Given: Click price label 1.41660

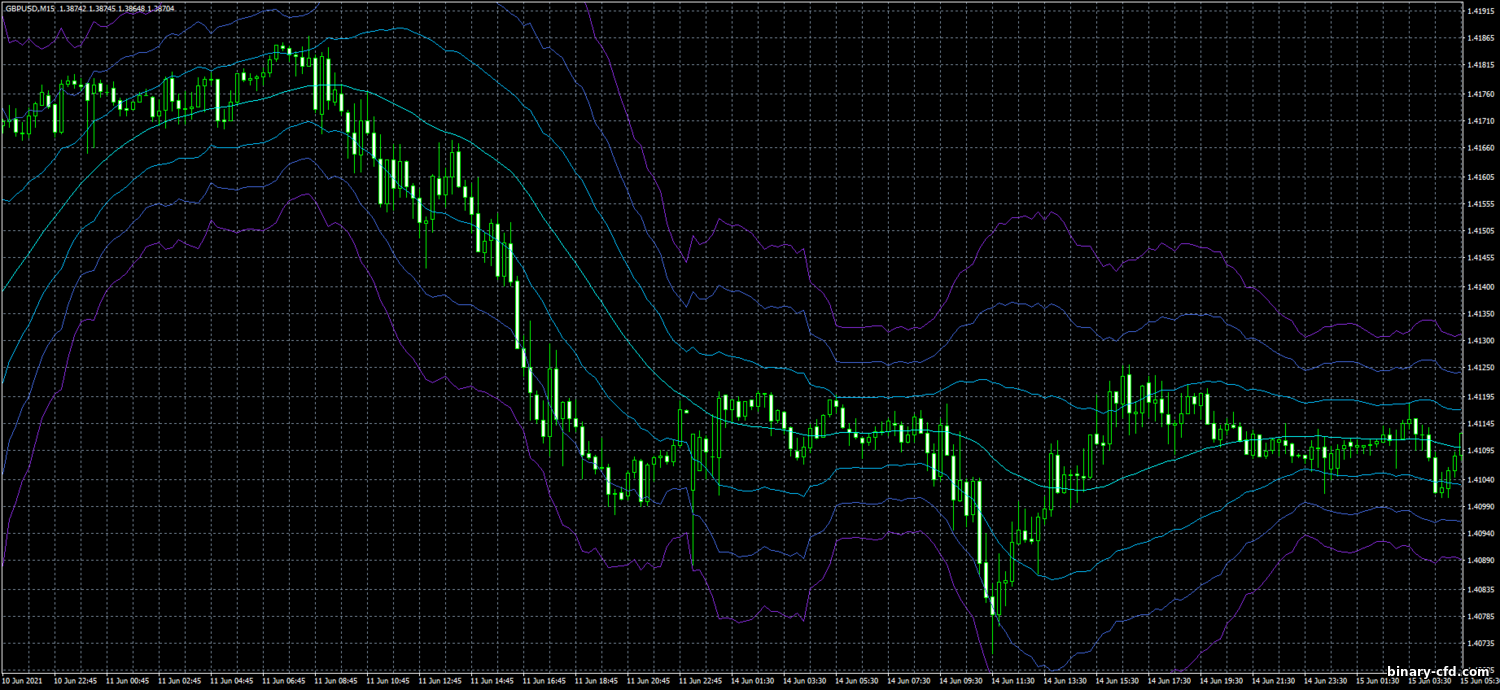Looking at the screenshot, I should [x=1481, y=148].
